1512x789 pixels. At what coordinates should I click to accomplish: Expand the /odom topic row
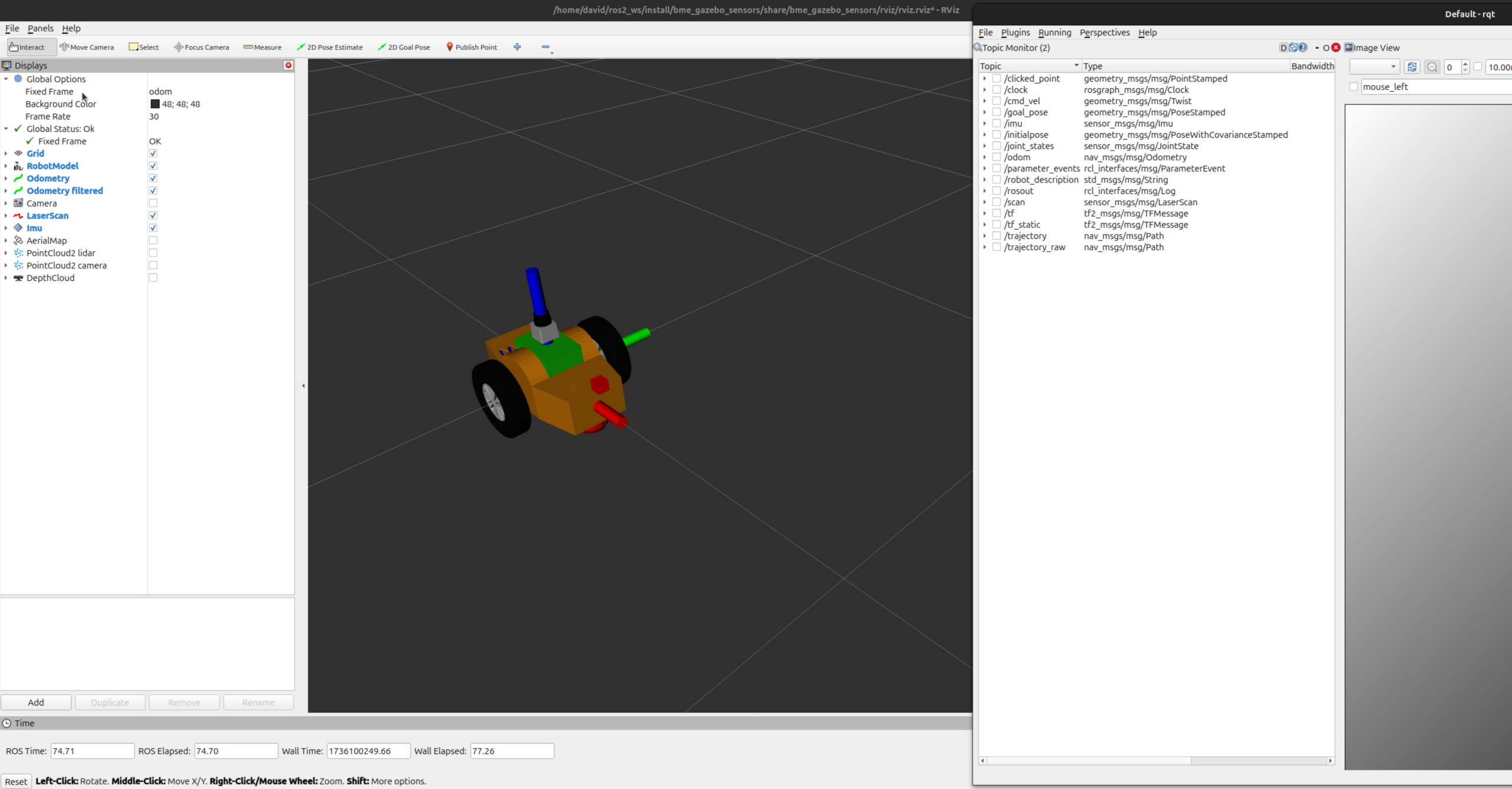tap(985, 157)
